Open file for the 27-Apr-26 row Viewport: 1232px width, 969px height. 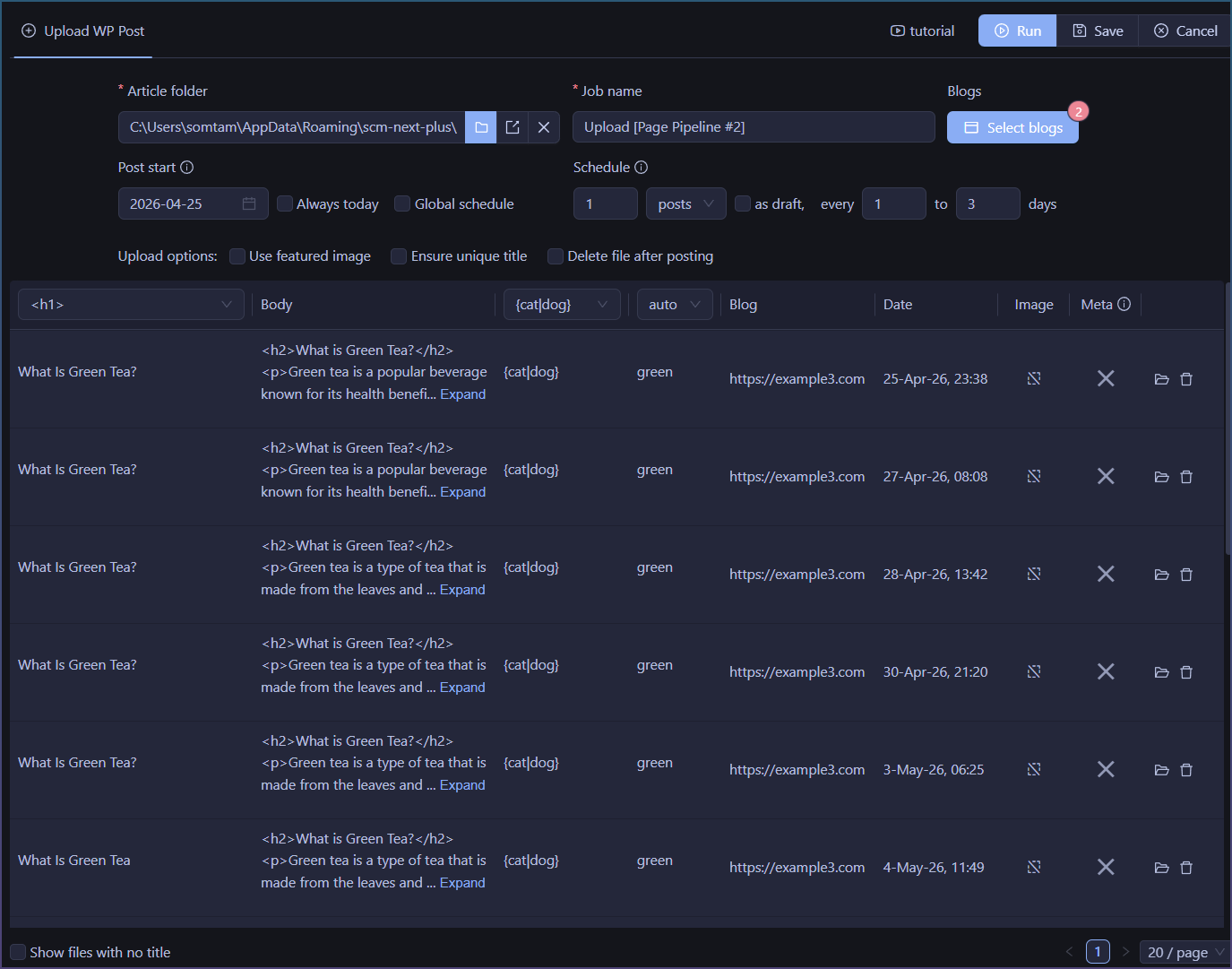coord(1161,477)
